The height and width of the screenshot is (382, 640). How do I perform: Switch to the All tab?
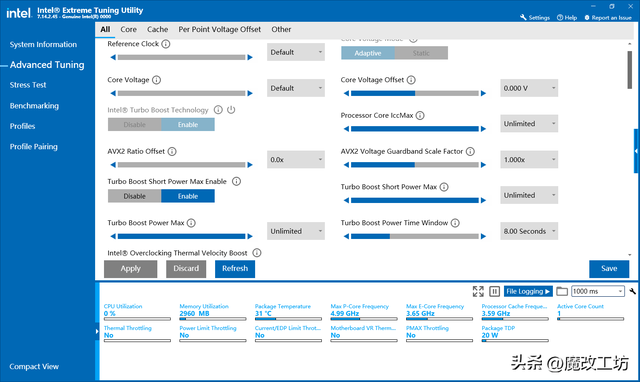105,29
